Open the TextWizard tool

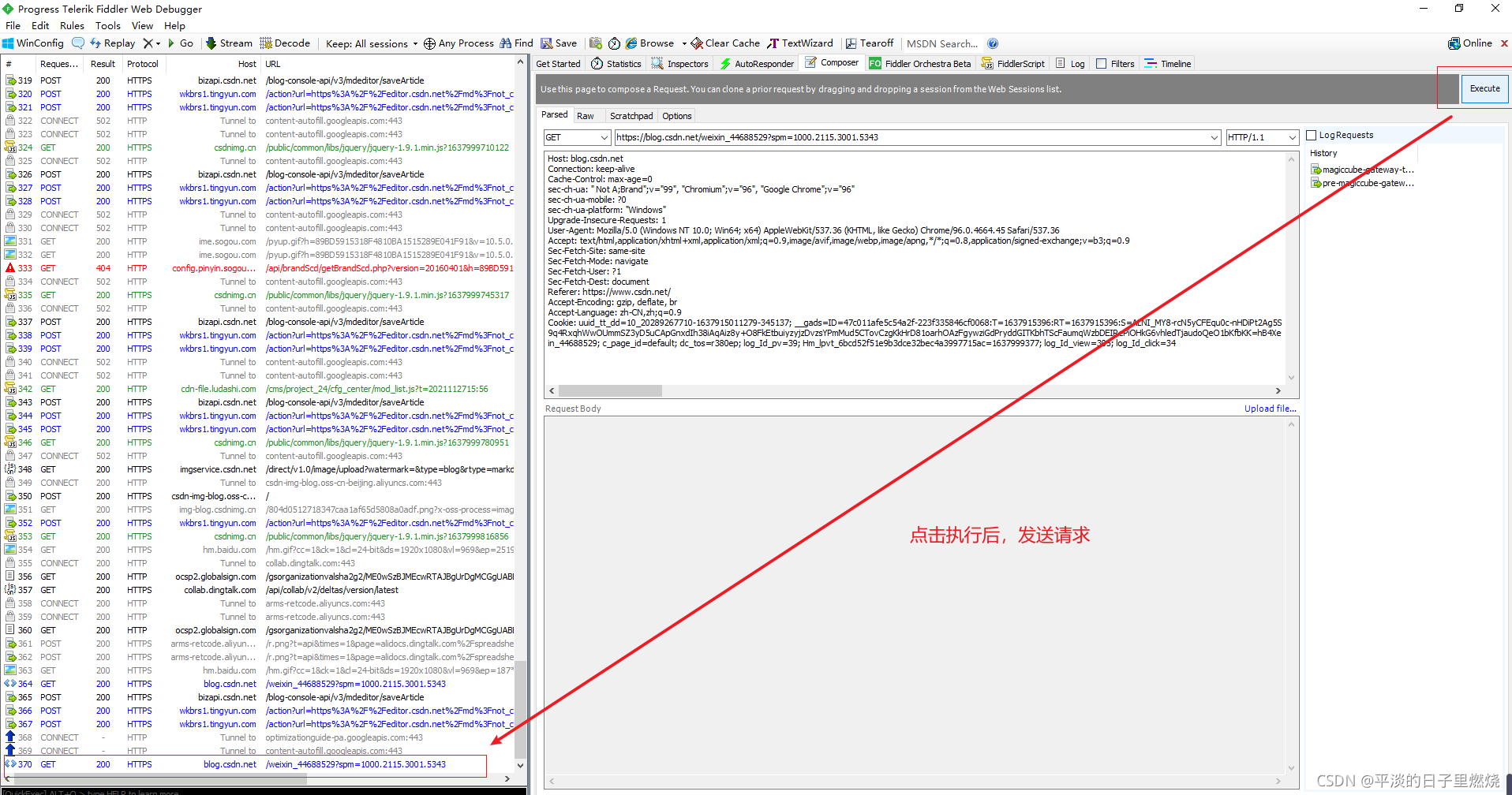[800, 43]
